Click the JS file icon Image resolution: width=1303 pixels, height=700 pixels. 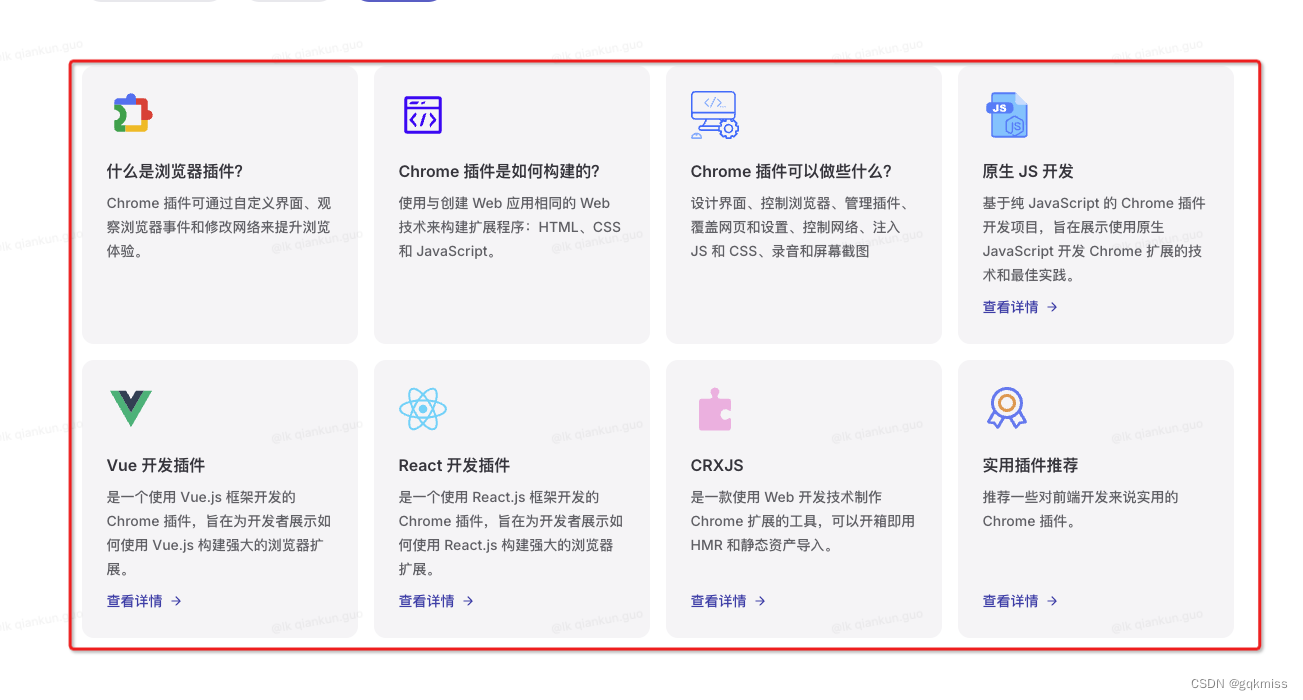pos(1006,115)
